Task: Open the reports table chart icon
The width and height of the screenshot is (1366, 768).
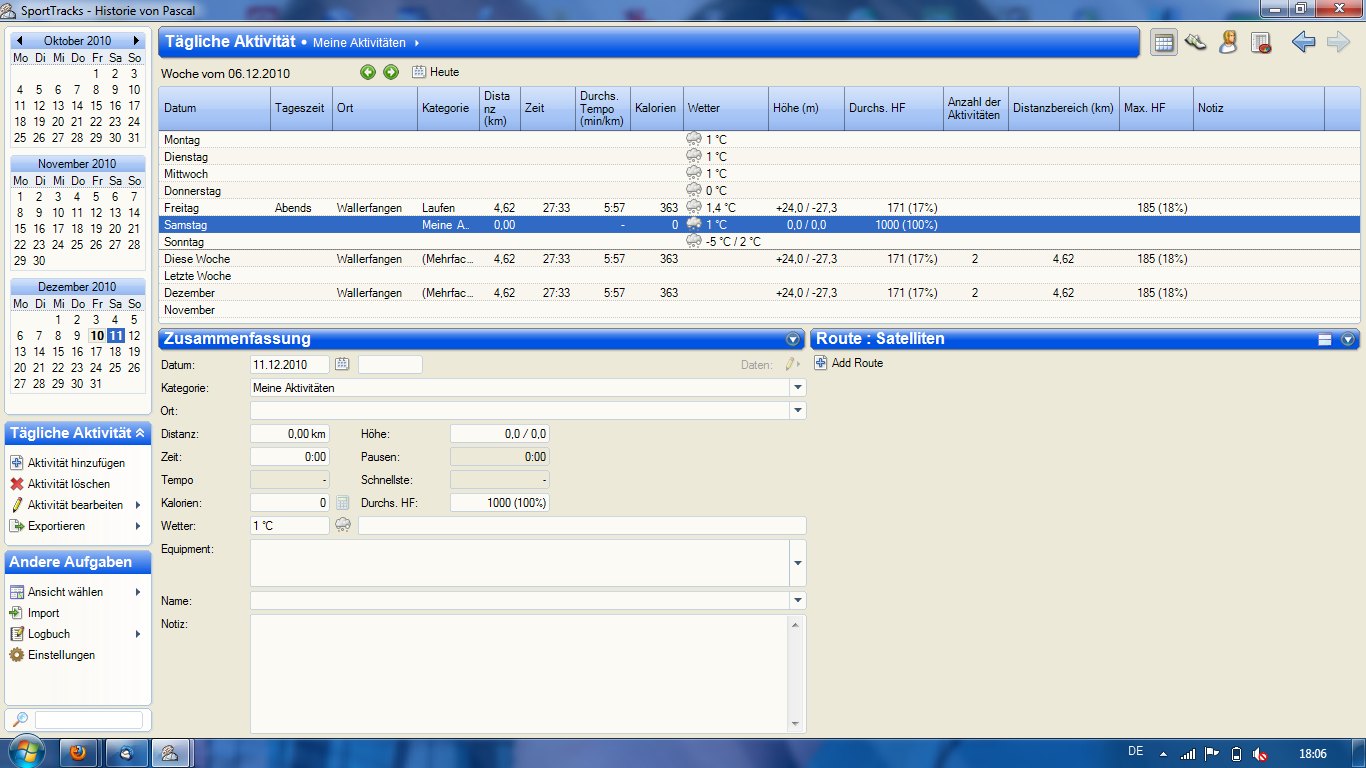Action: tap(1261, 42)
